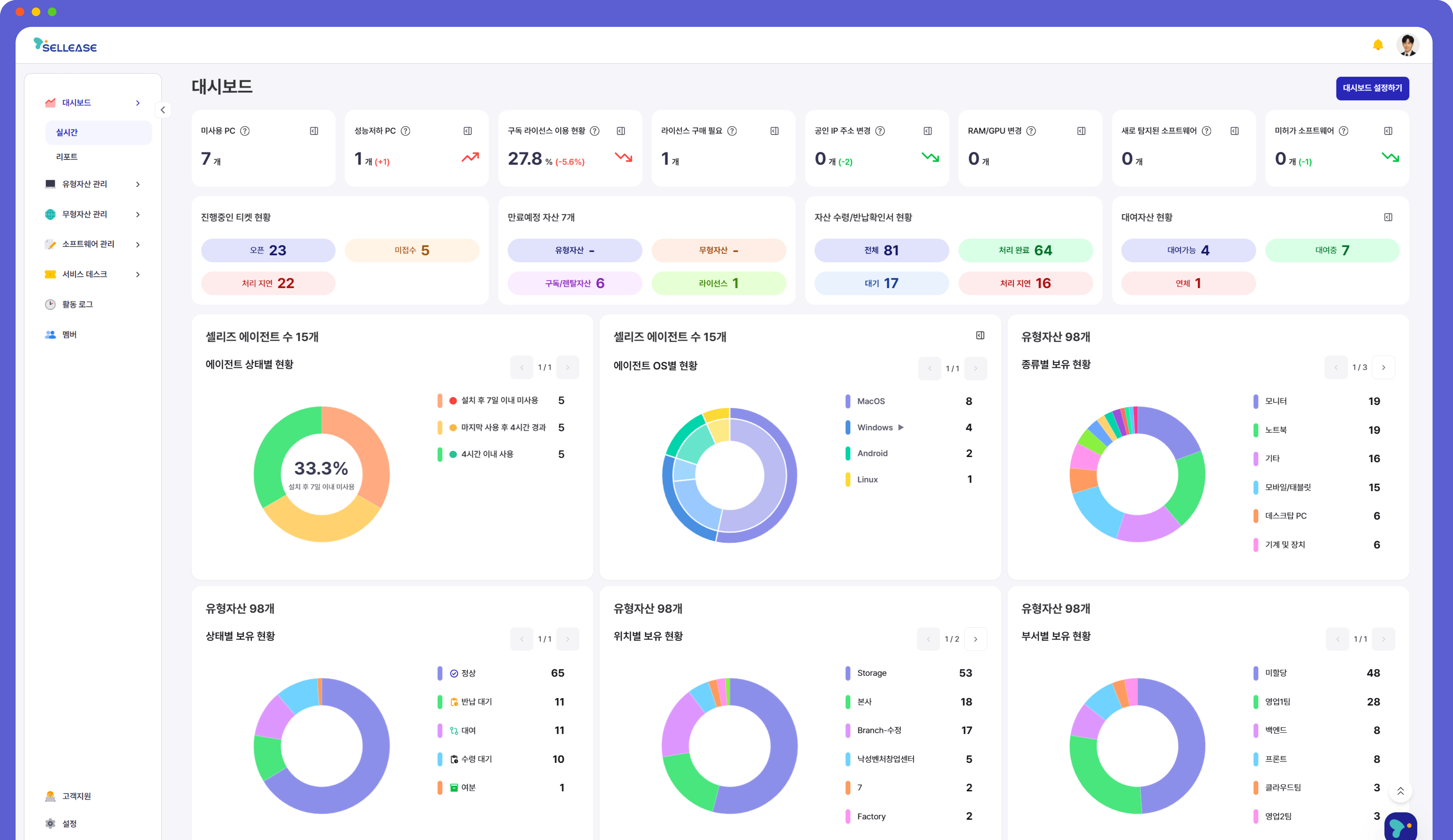Click the 고객지원 support agent icon
The height and width of the screenshot is (840, 1453).
50,796
